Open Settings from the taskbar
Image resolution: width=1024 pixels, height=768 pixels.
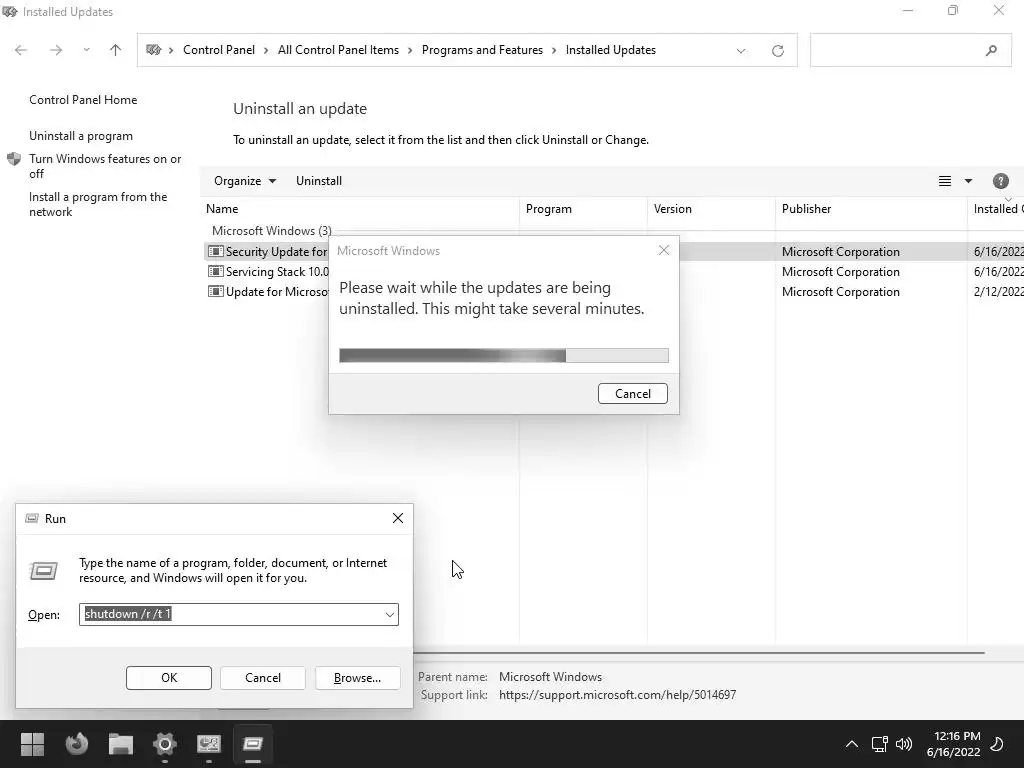(x=165, y=744)
